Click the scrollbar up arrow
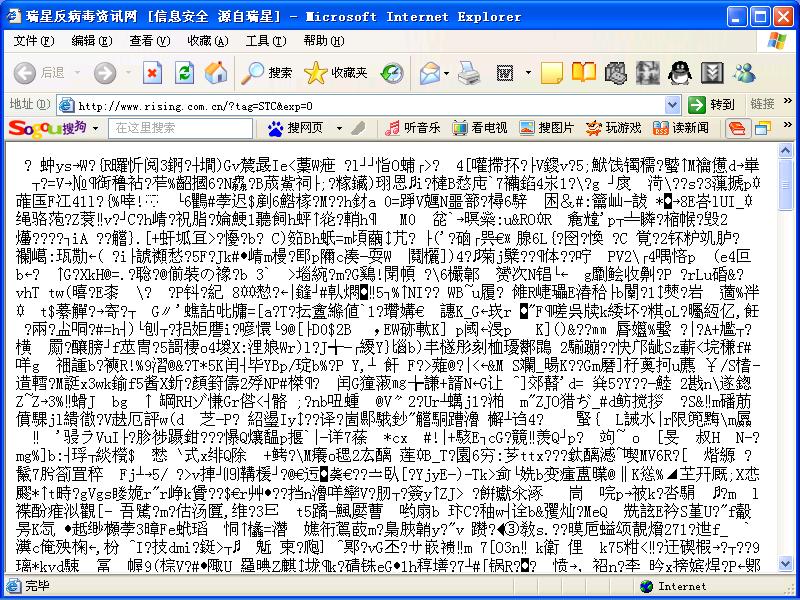Image resolution: width=800 pixels, height=600 pixels. (785, 151)
